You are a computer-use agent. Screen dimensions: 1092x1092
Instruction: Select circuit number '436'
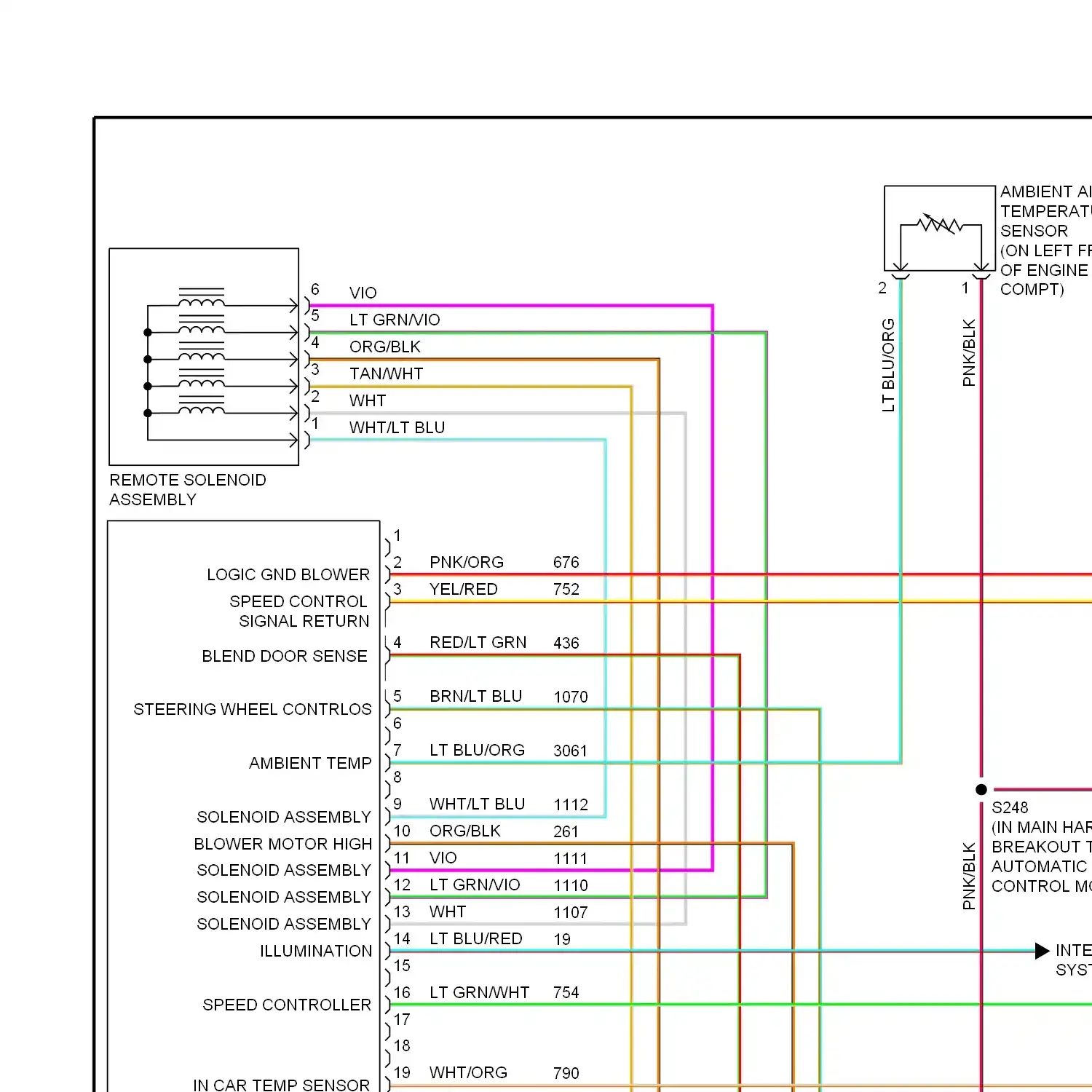[566, 643]
